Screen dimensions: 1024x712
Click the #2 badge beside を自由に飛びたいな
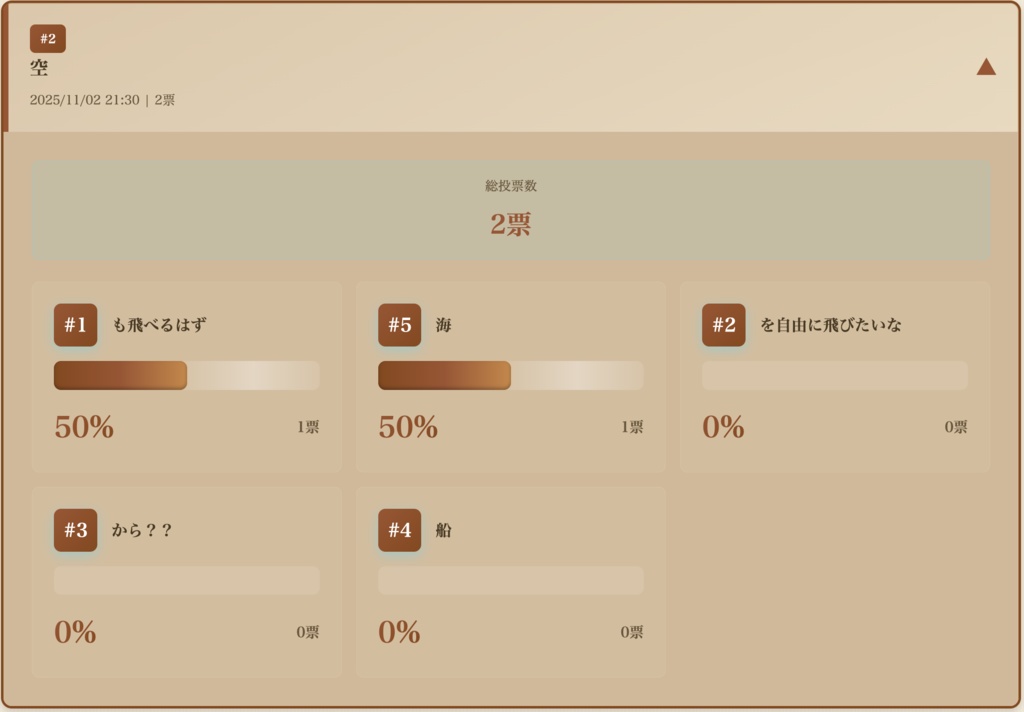click(724, 325)
